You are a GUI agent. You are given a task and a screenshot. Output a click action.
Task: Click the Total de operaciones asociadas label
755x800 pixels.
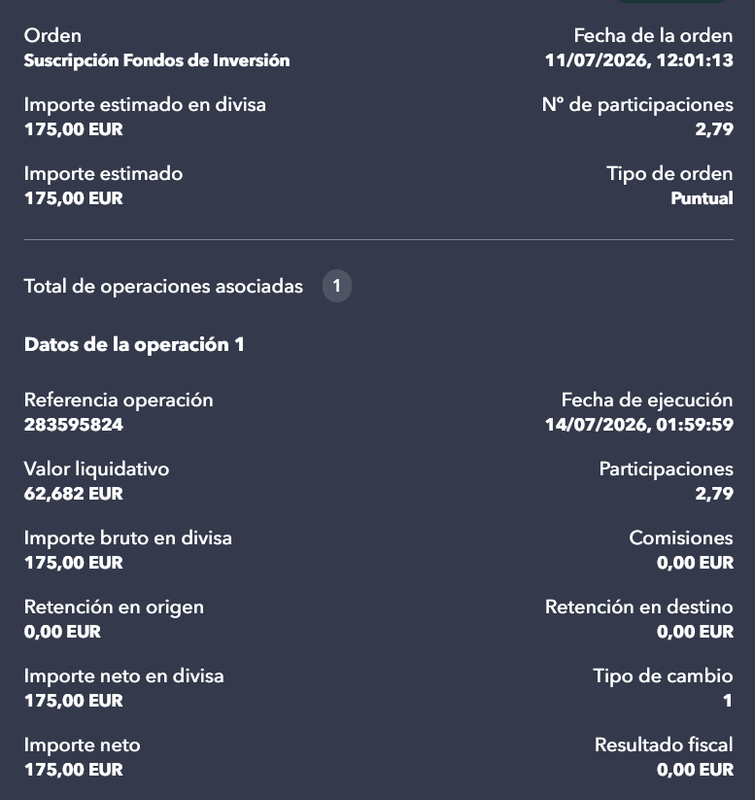[x=163, y=286]
